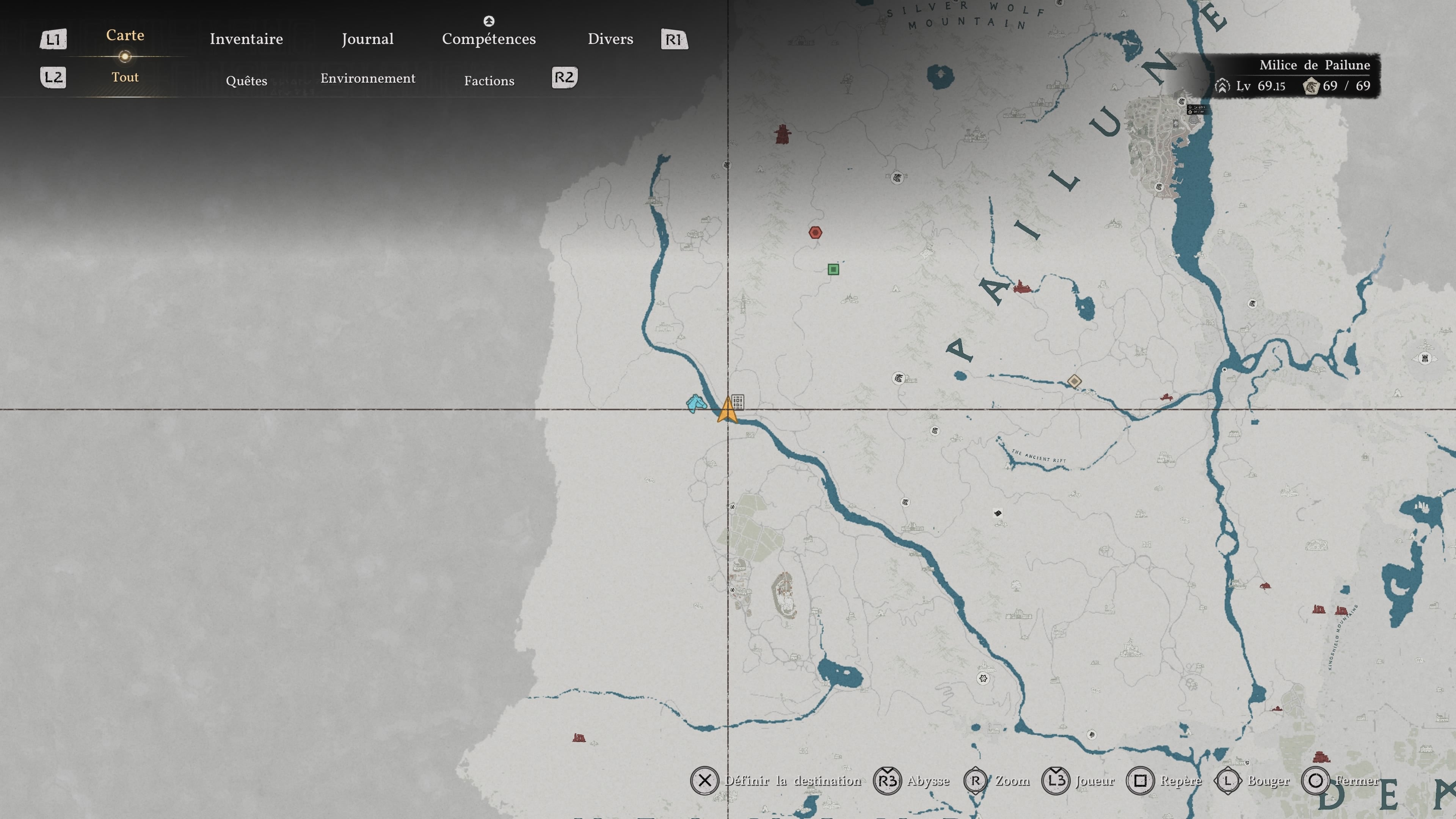Select the Divers tab
This screenshot has width=1456, height=819.
point(610,38)
